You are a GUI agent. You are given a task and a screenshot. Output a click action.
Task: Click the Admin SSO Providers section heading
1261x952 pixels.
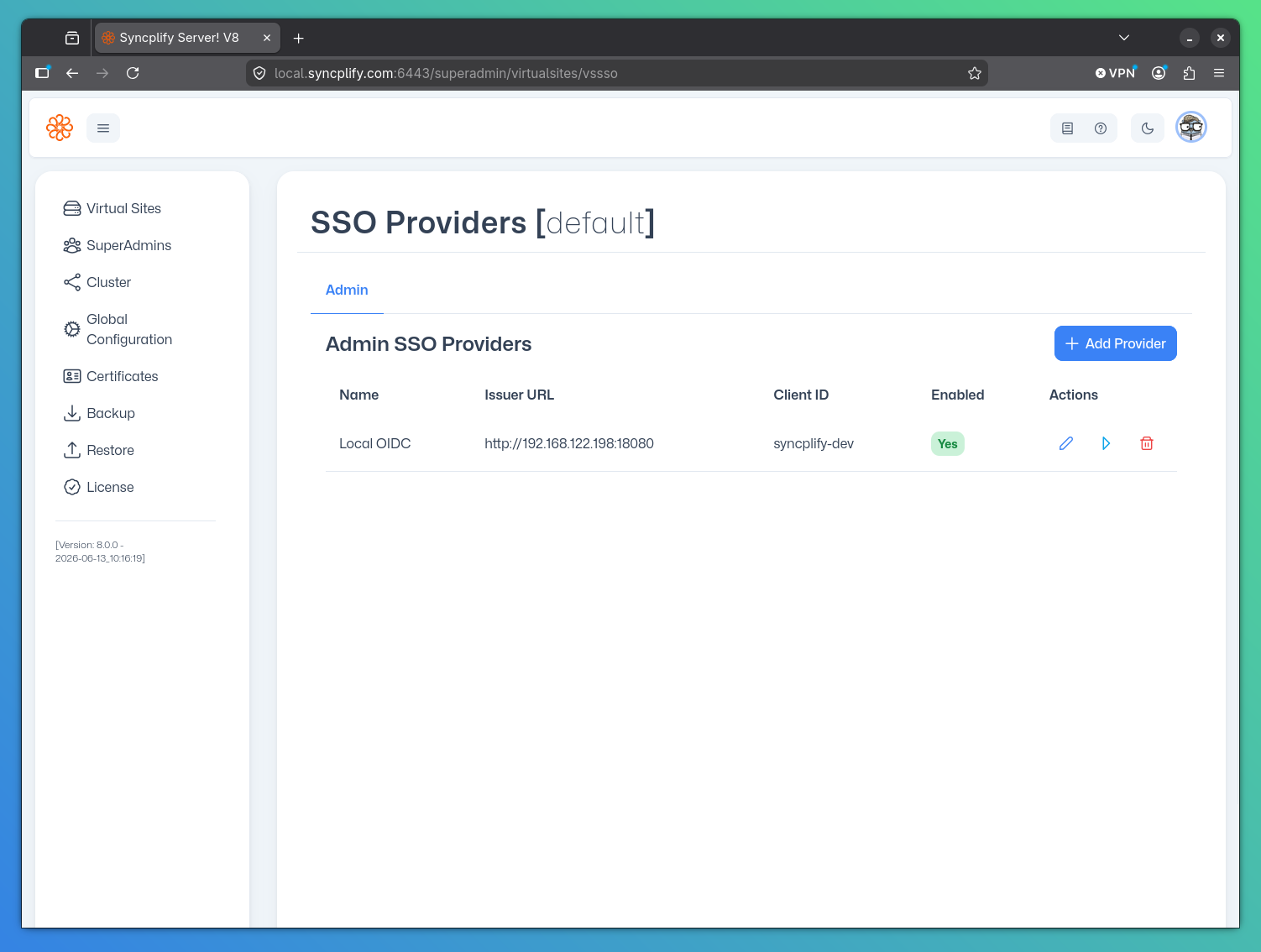coord(428,344)
